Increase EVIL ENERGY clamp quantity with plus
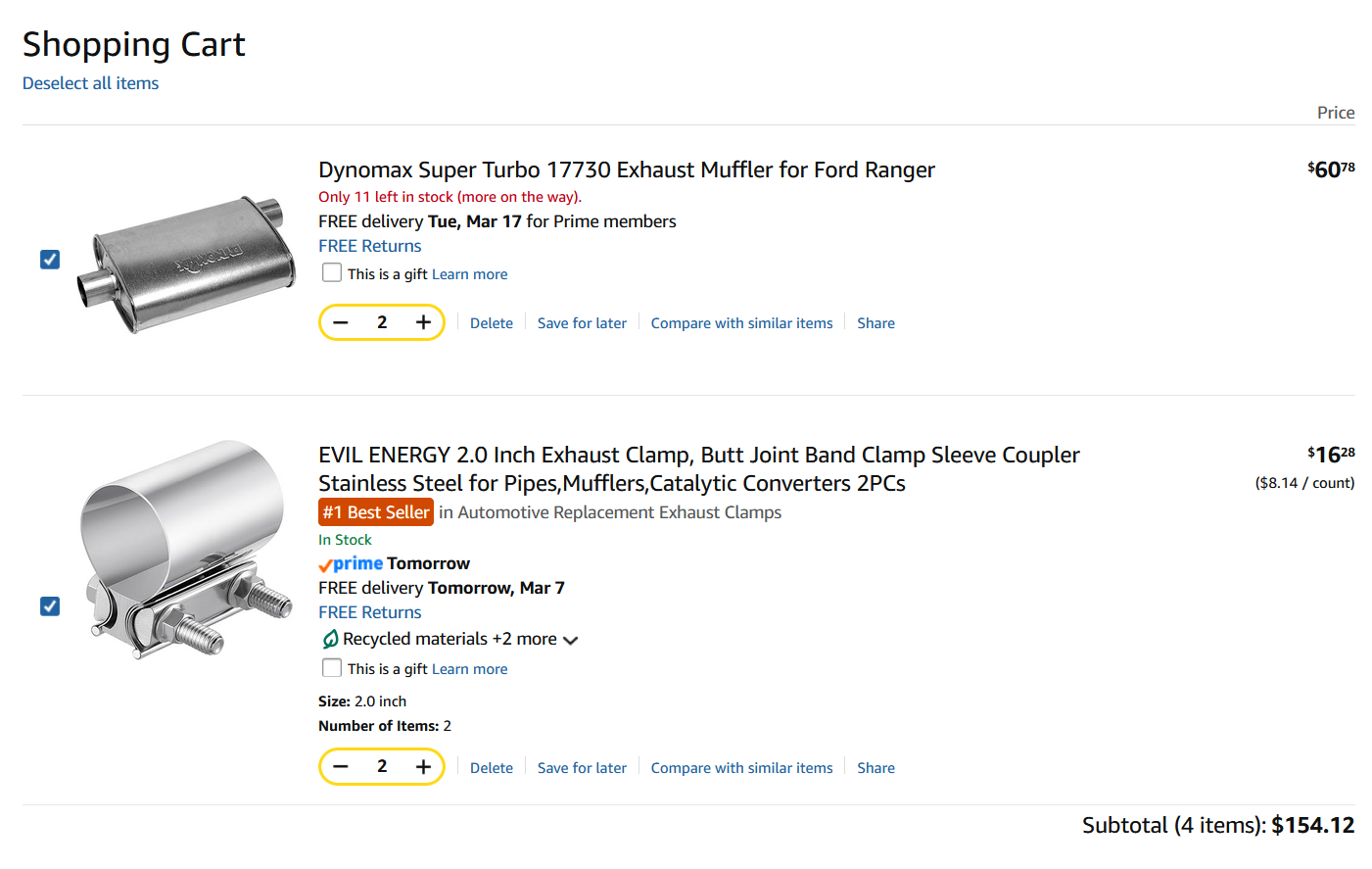The width and height of the screenshot is (1372, 869). 423,767
